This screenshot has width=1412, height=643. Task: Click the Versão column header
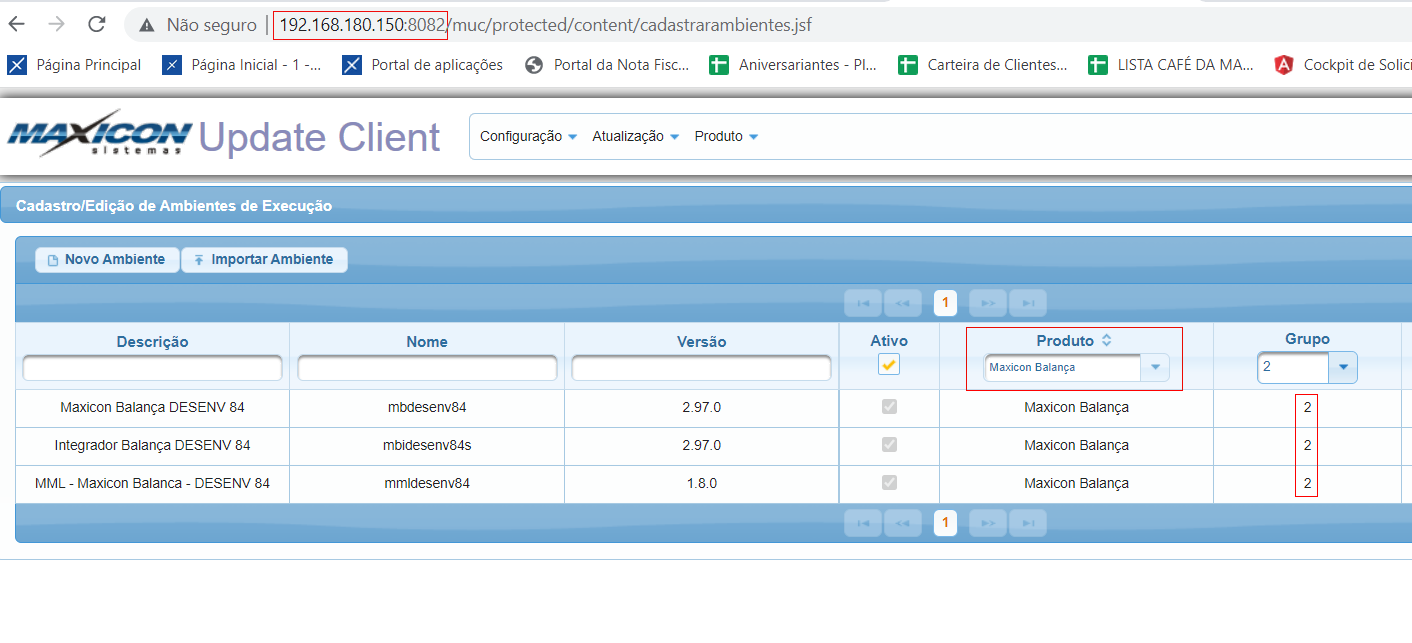[701, 341]
